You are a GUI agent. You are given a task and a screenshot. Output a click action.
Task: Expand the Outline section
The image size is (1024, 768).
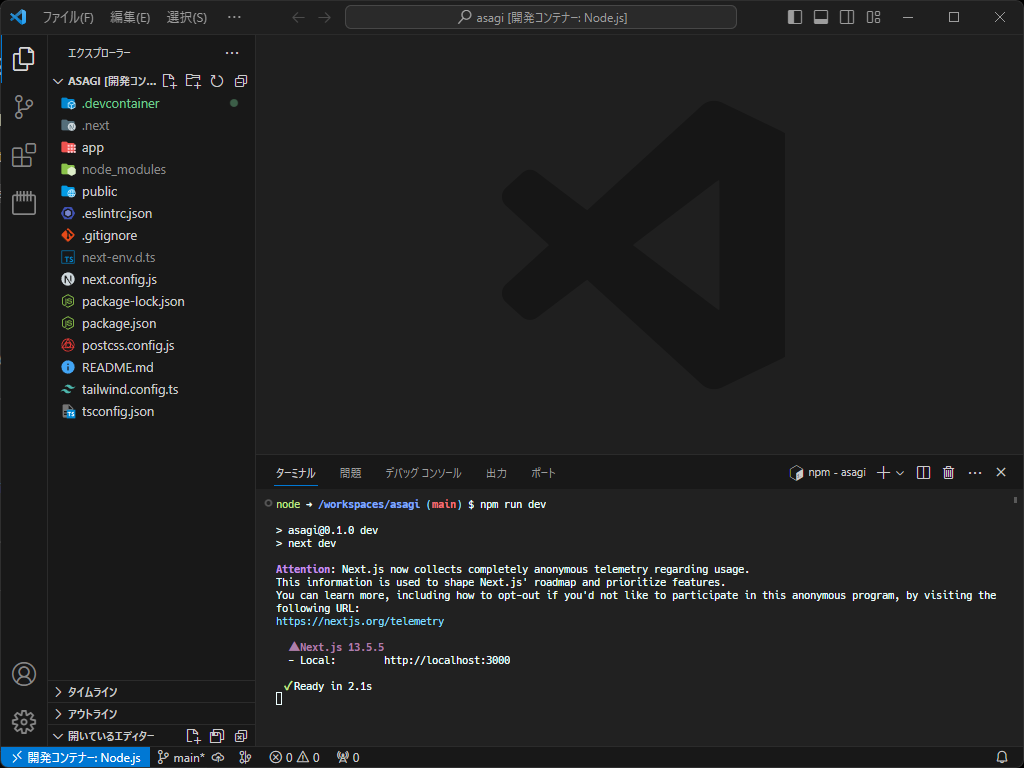click(152, 714)
